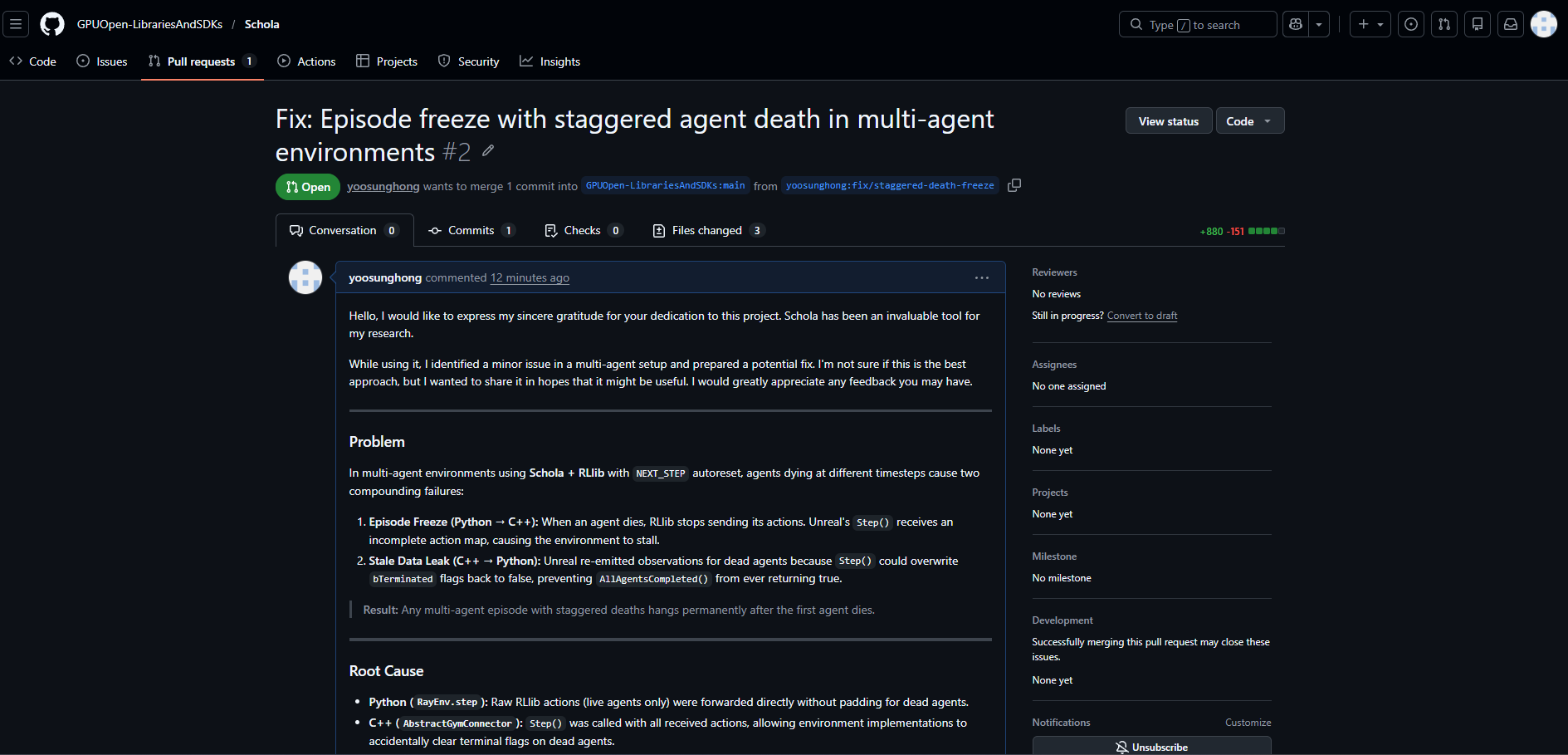Unsubscribe from pull request notifications
The image size is (1568, 755).
[x=1151, y=746]
